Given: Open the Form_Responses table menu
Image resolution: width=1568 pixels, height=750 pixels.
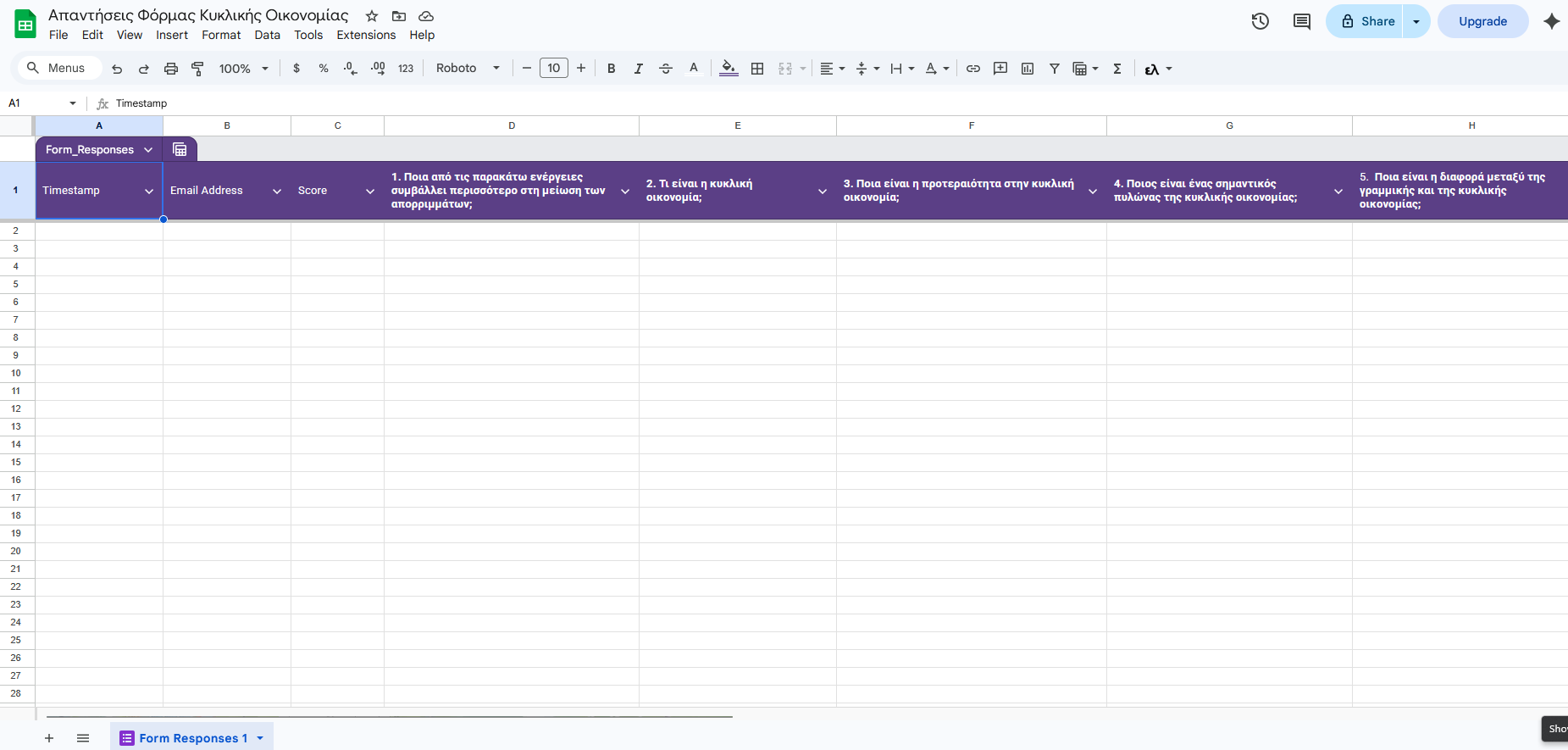Looking at the screenshot, I should tap(148, 150).
